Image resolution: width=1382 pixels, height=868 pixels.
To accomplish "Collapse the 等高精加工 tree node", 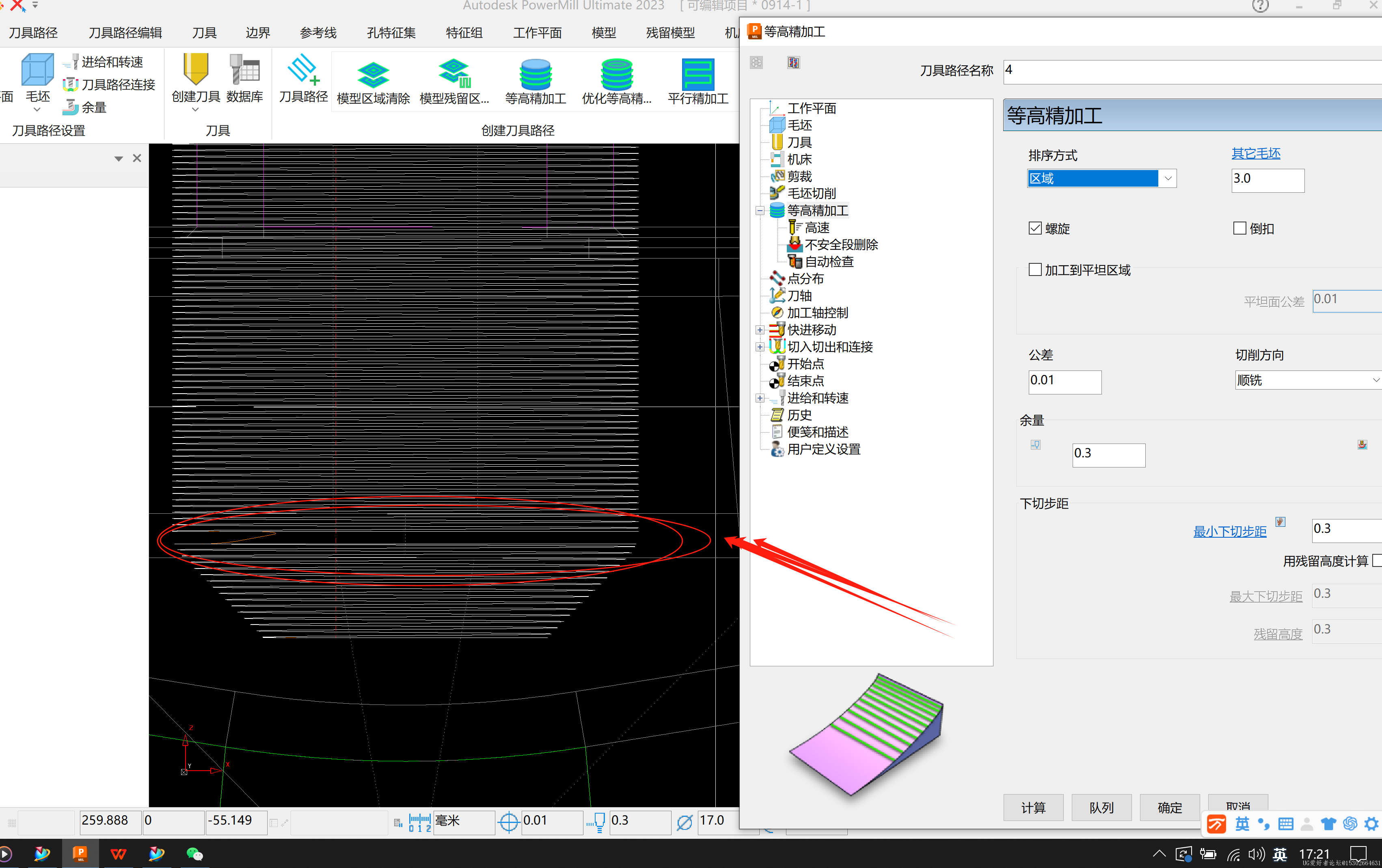I will [x=759, y=211].
